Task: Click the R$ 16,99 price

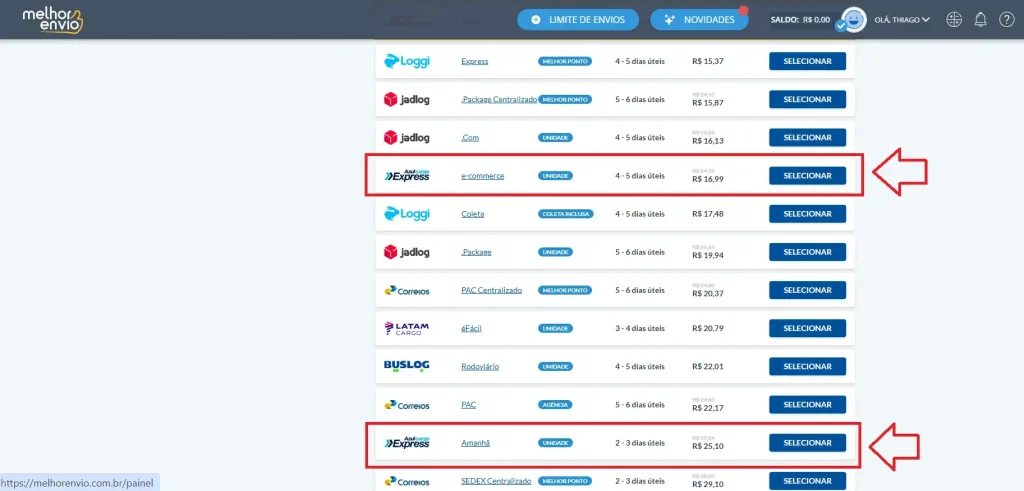Action: coord(708,179)
